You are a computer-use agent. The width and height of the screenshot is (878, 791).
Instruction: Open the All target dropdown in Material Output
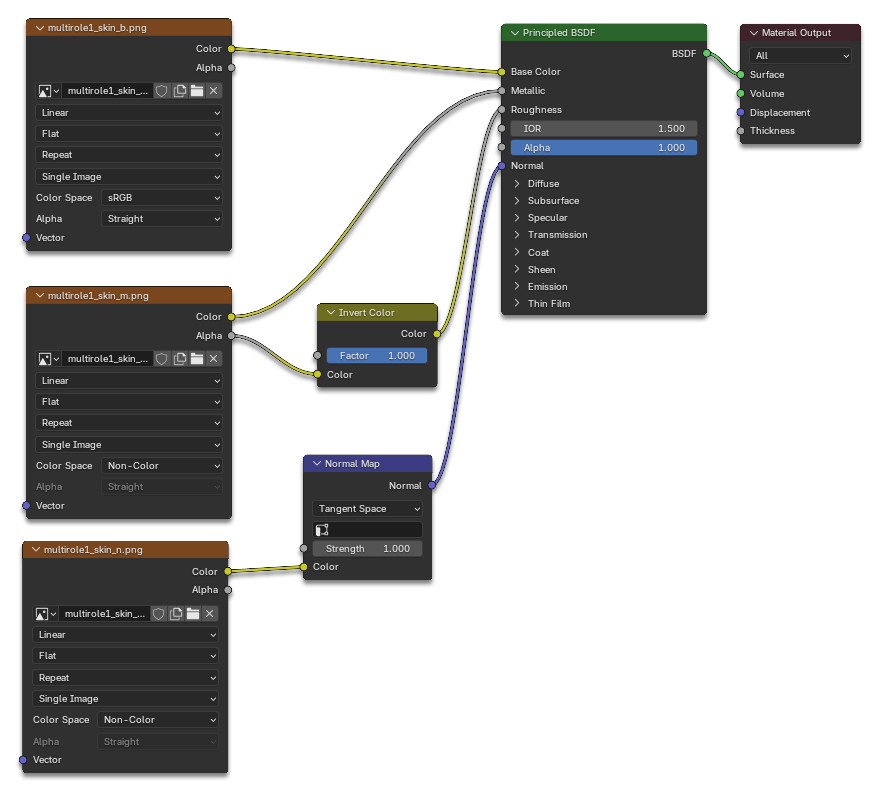pos(801,55)
